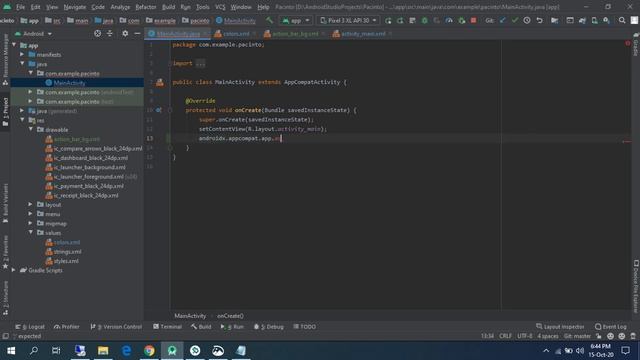Click override gutter icon beside onCreate

[159, 110]
